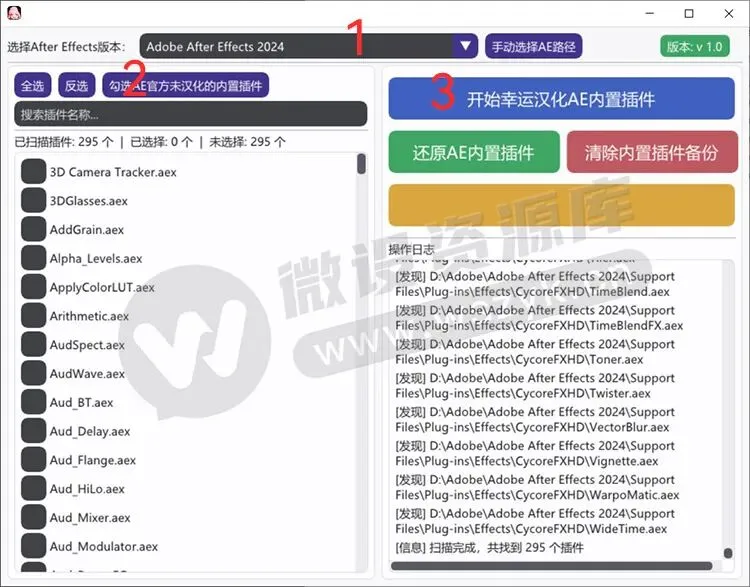Image resolution: width=750 pixels, height=587 pixels.
Task: Check the 3DGlasses.aex checkbox
Action: coord(33,200)
